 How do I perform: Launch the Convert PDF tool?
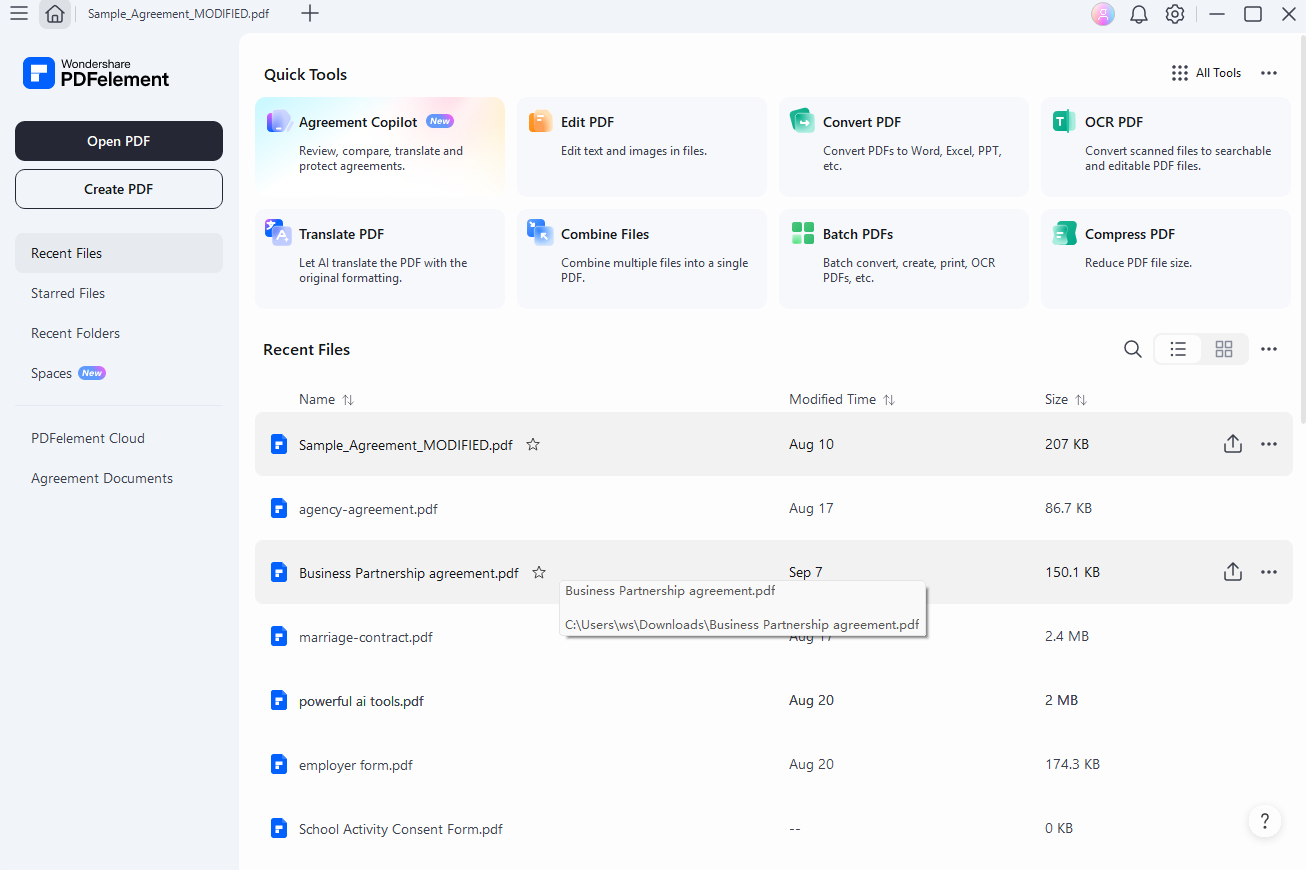pos(904,146)
